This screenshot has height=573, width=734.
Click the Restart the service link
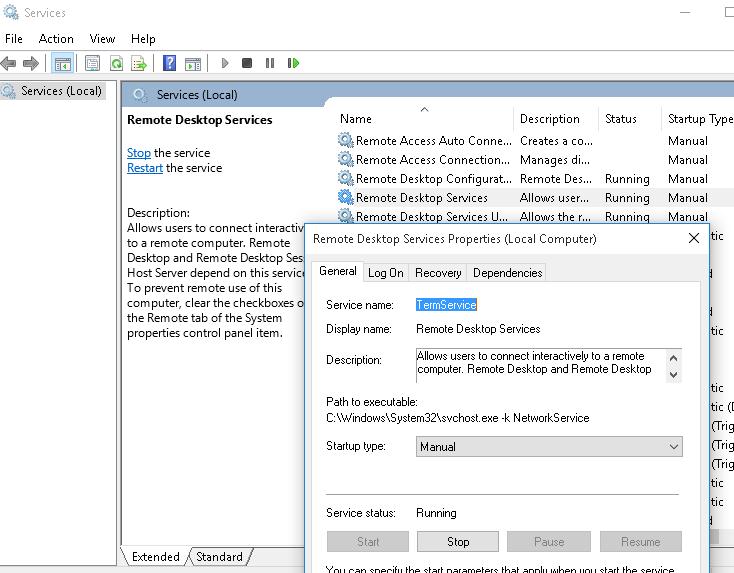click(145, 168)
